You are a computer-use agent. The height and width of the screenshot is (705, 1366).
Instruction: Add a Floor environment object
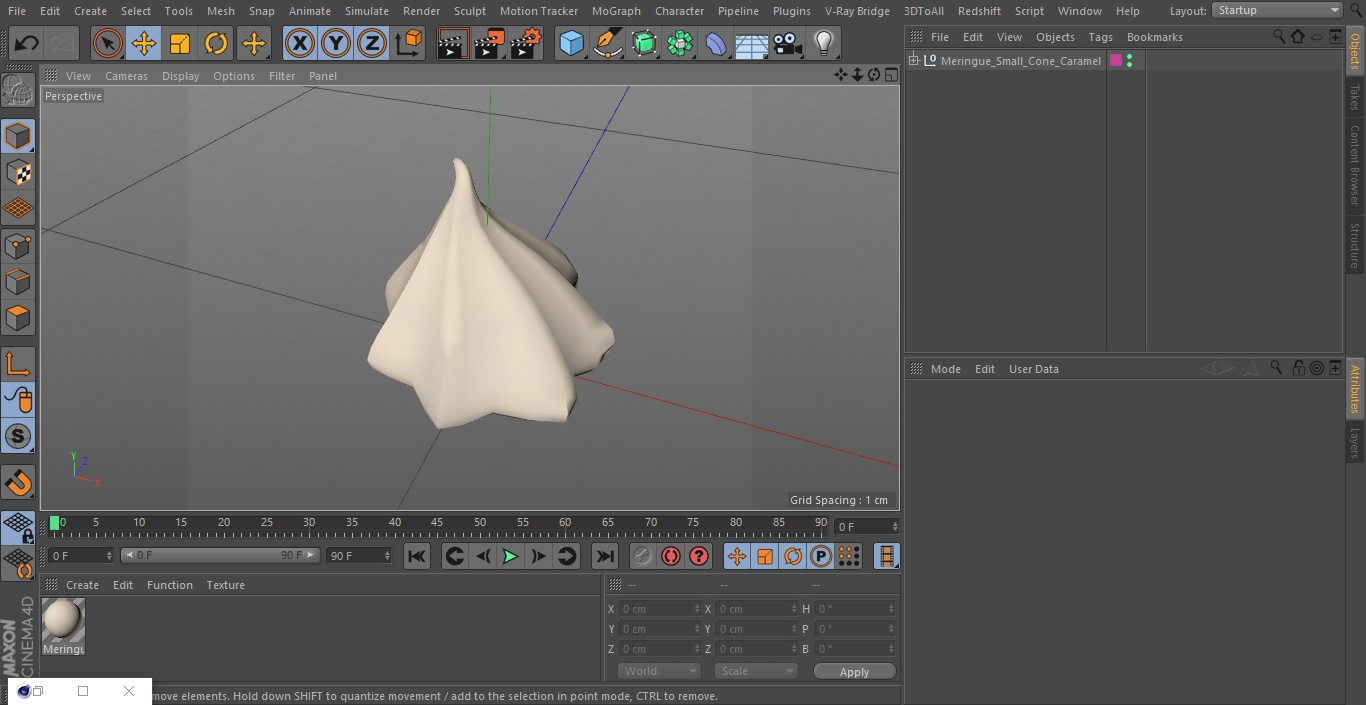(x=752, y=44)
